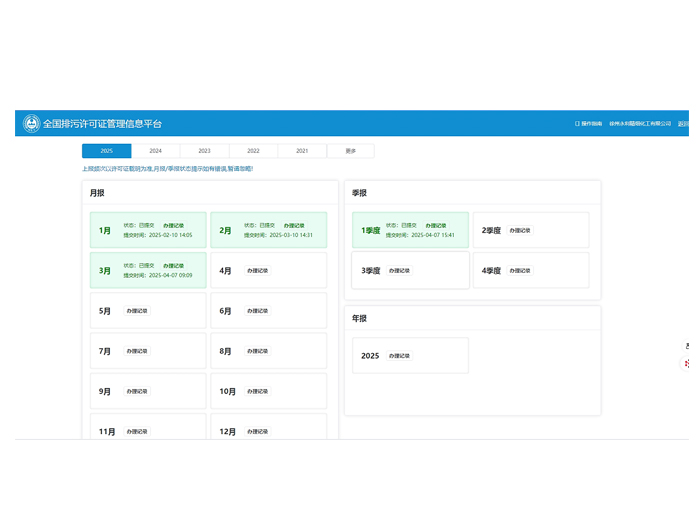Select the 2025 year tab
This screenshot has height=525, width=700.
point(106,151)
